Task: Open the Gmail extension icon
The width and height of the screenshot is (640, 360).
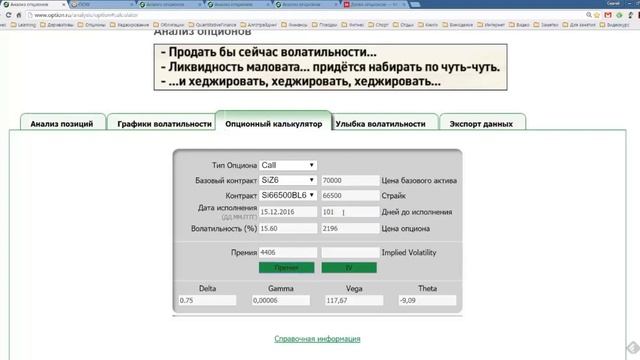Action: (608, 15)
